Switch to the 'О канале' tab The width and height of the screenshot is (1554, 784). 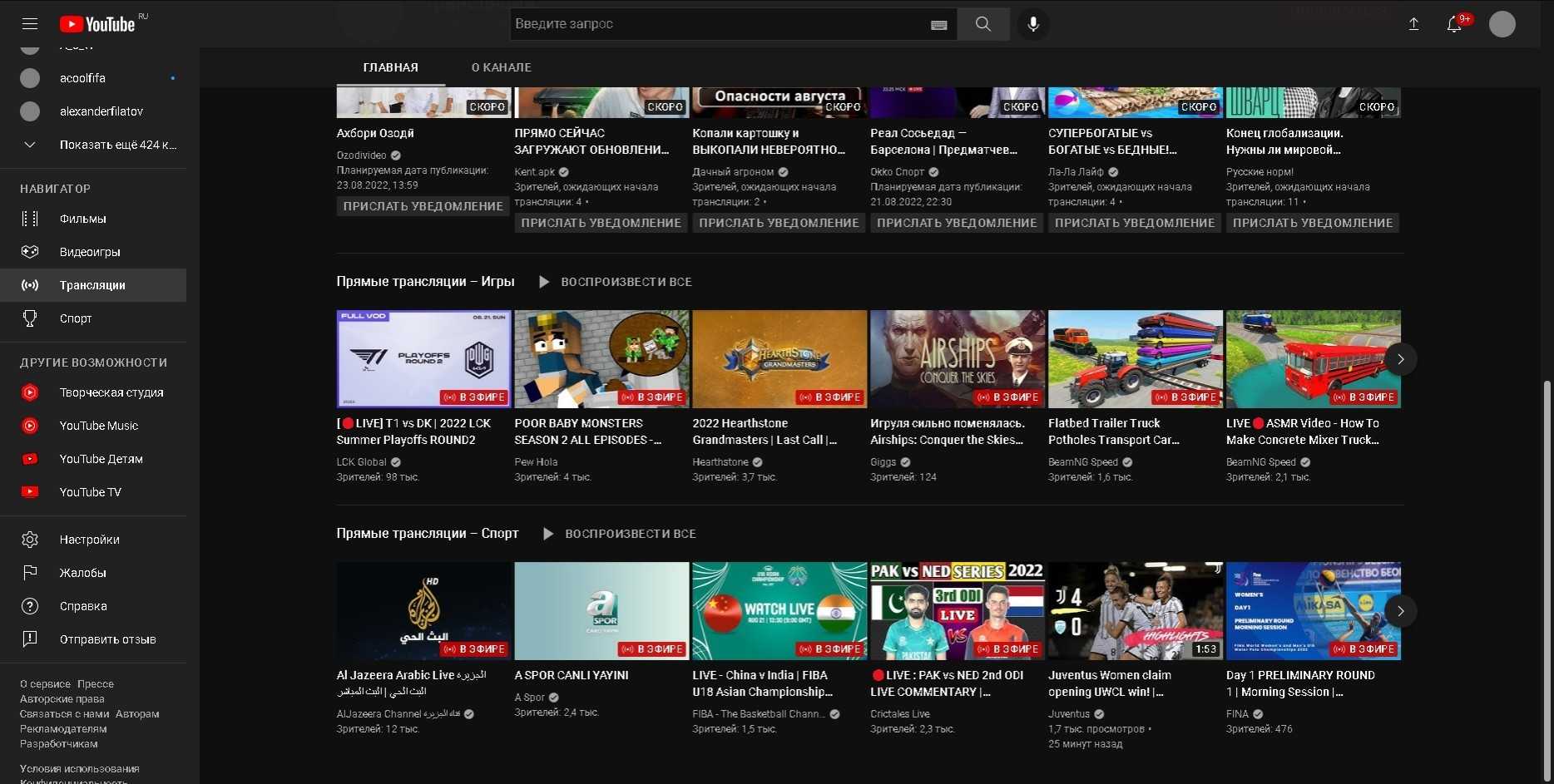[501, 67]
